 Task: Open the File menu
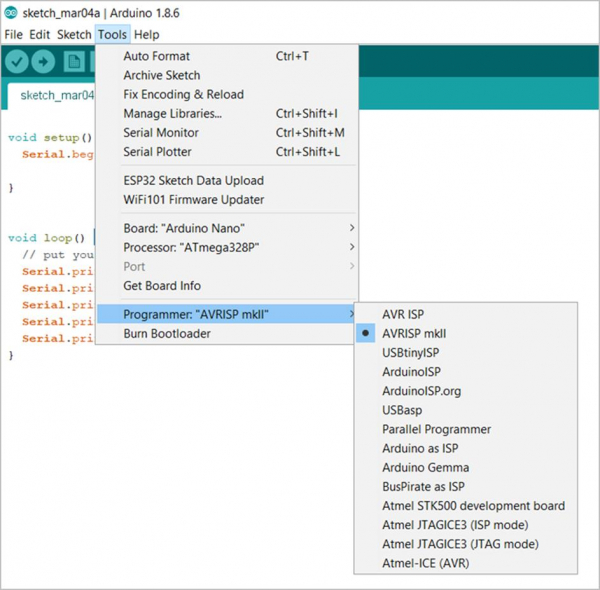pos(13,34)
